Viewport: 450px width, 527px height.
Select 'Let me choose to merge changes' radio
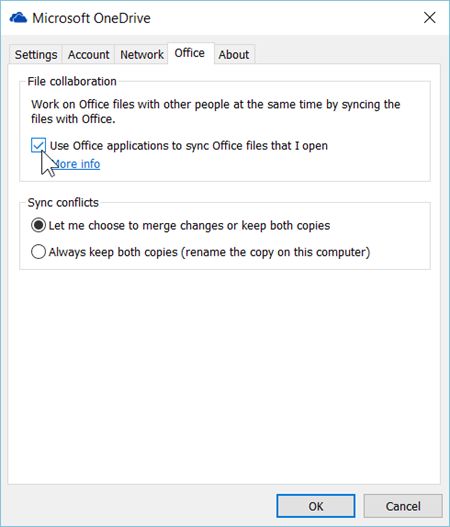[x=38, y=225]
